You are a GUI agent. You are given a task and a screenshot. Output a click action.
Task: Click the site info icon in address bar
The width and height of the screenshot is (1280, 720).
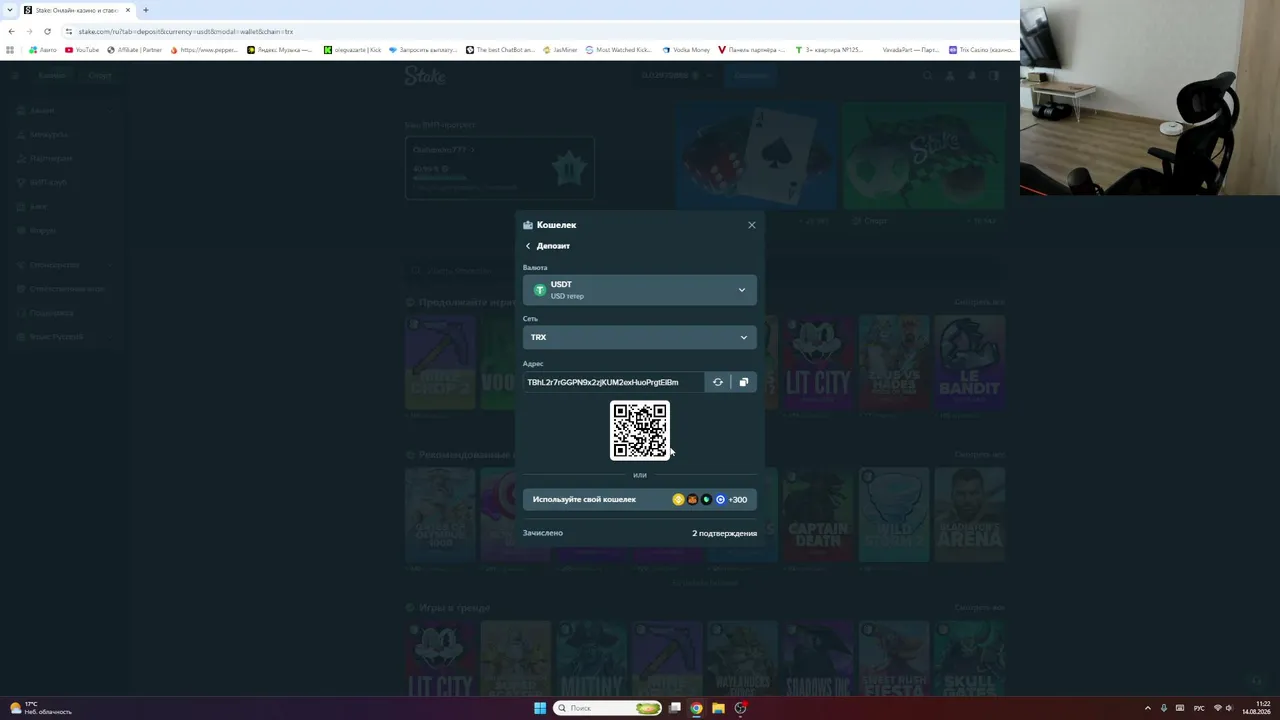point(68,31)
